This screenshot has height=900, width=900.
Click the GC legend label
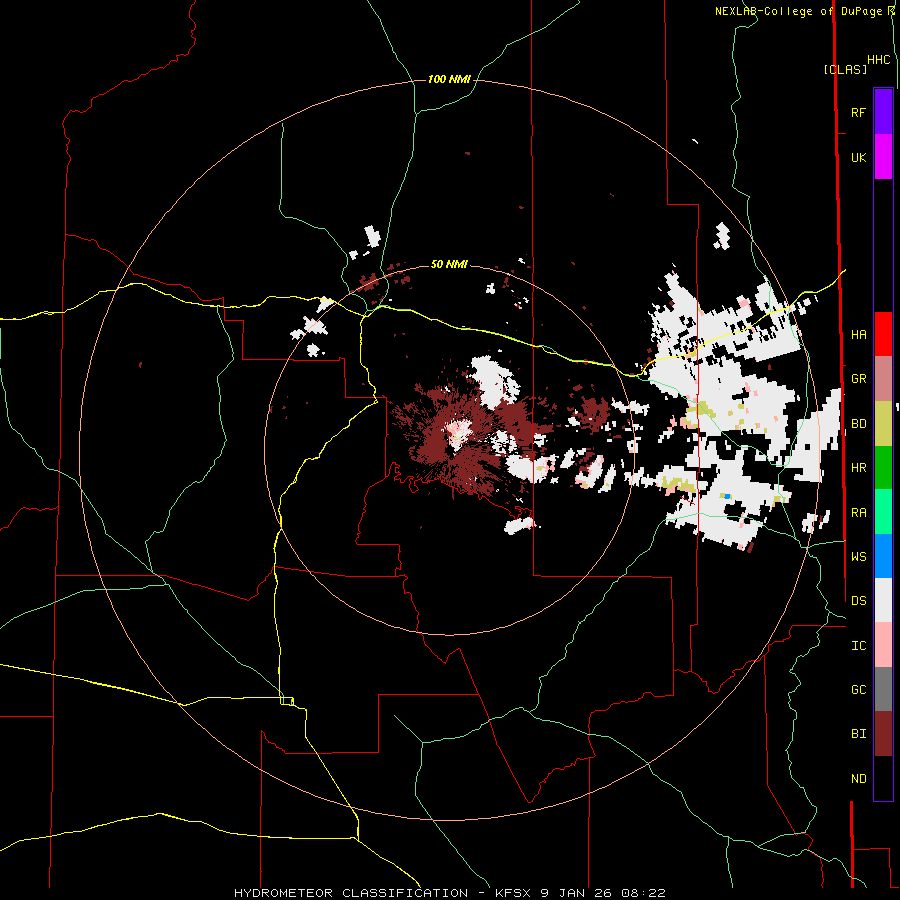(858, 690)
